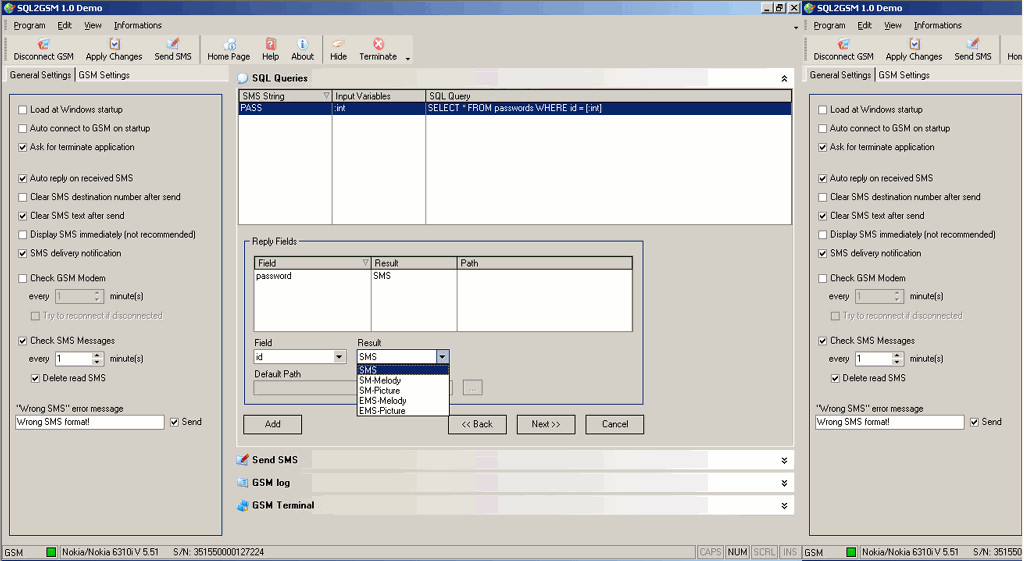The height and width of the screenshot is (561, 1024).
Task: Expand the Send SMS section chevron
Action: 784,460
